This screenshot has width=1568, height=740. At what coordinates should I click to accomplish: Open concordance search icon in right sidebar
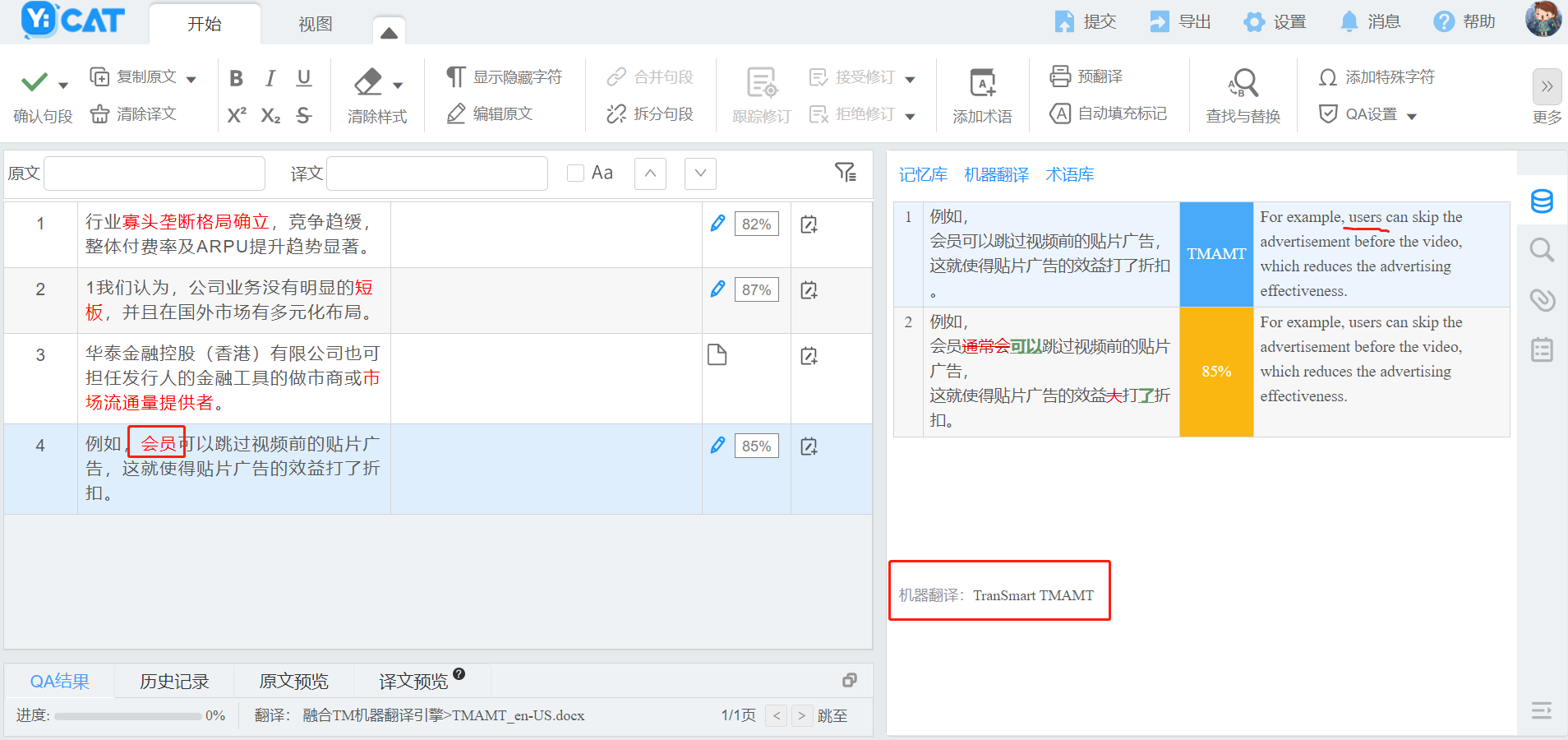[1543, 250]
